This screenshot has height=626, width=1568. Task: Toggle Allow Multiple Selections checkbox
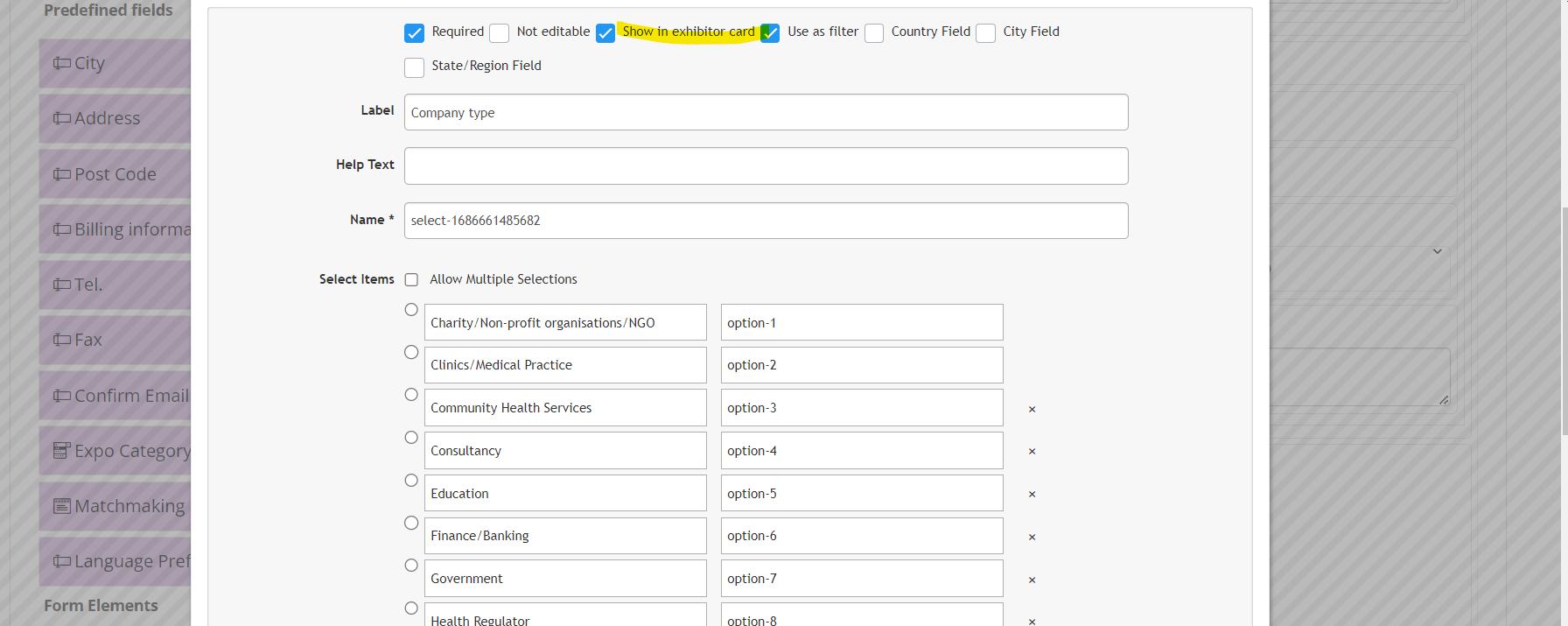(411, 280)
